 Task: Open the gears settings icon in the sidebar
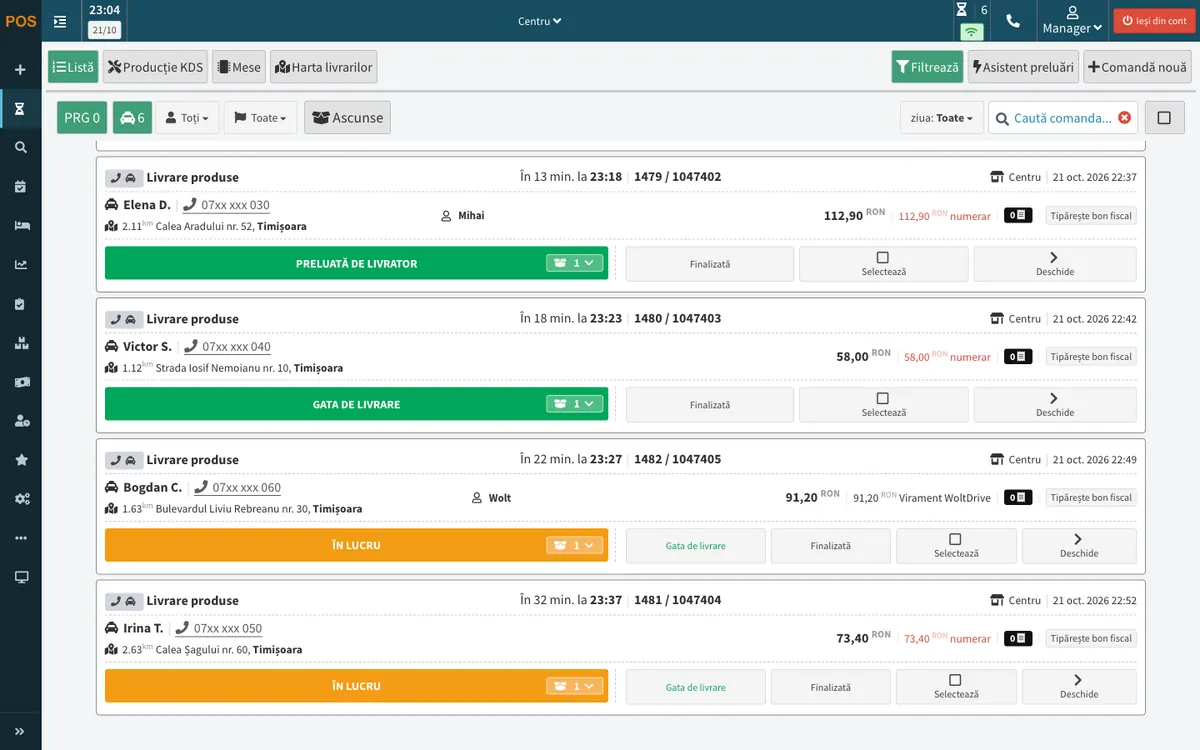(x=20, y=499)
